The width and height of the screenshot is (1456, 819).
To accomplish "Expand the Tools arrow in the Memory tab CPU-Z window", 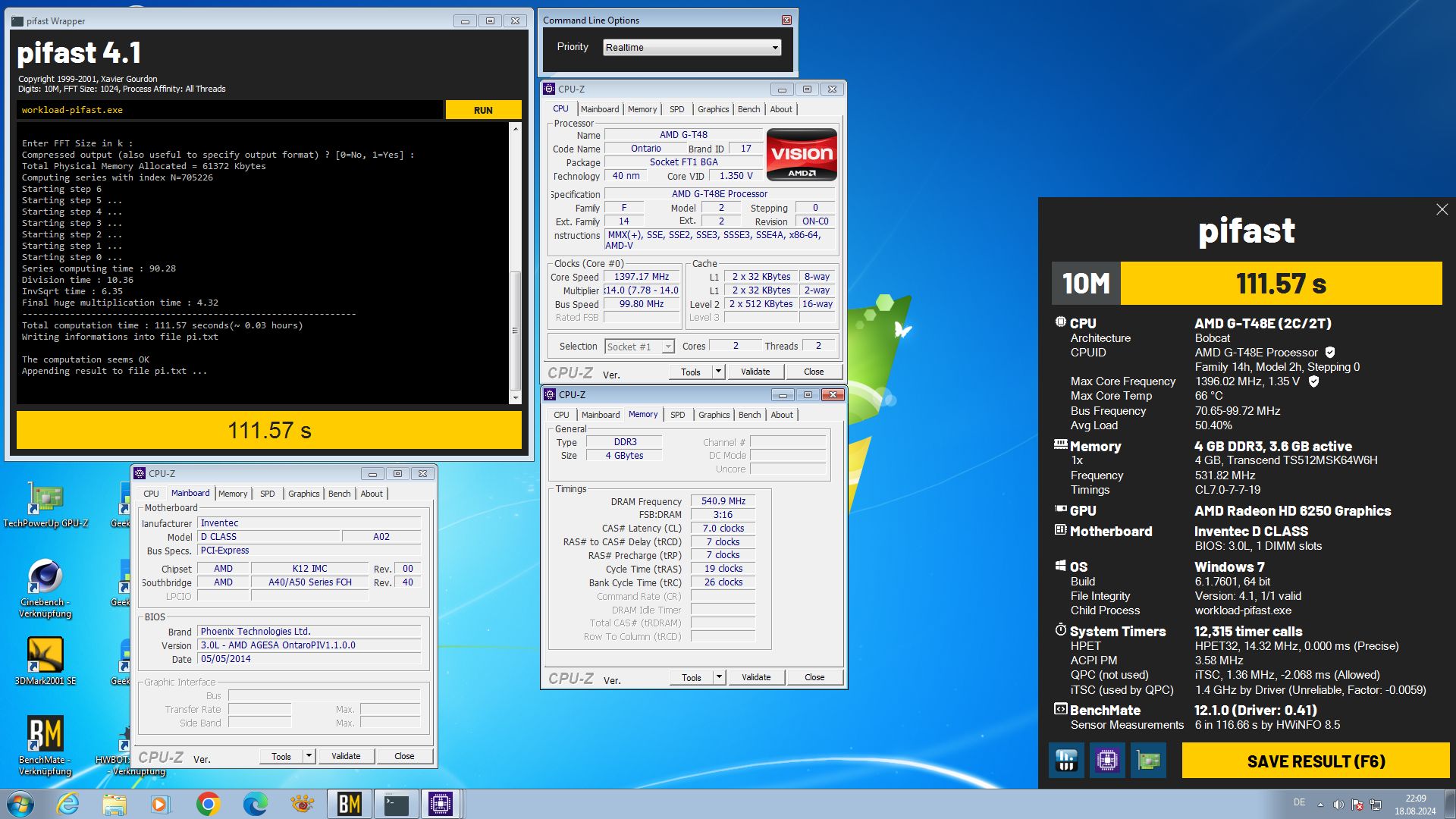I will pyautogui.click(x=719, y=677).
